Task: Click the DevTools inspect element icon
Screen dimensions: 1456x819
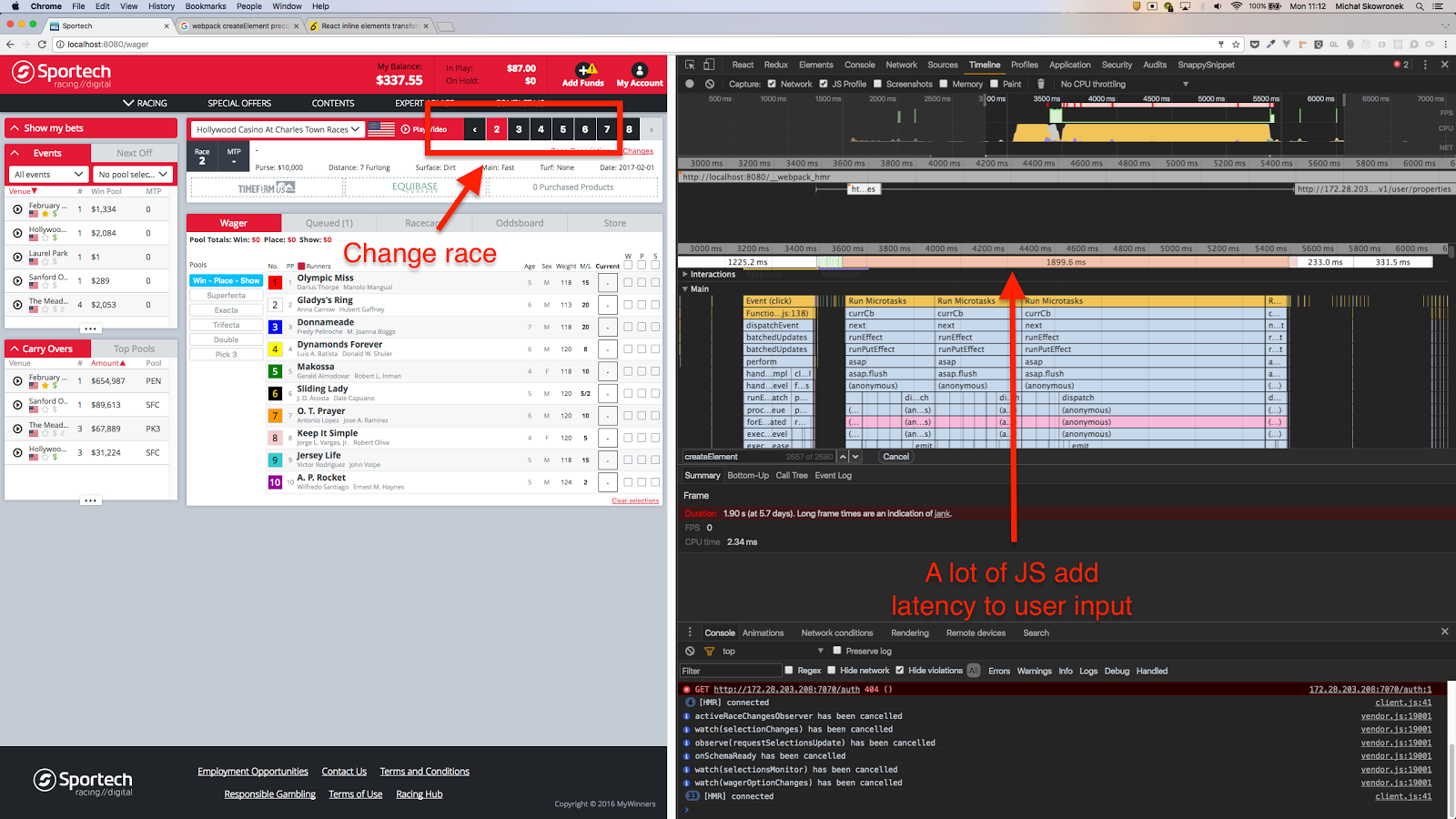Action: click(x=690, y=65)
